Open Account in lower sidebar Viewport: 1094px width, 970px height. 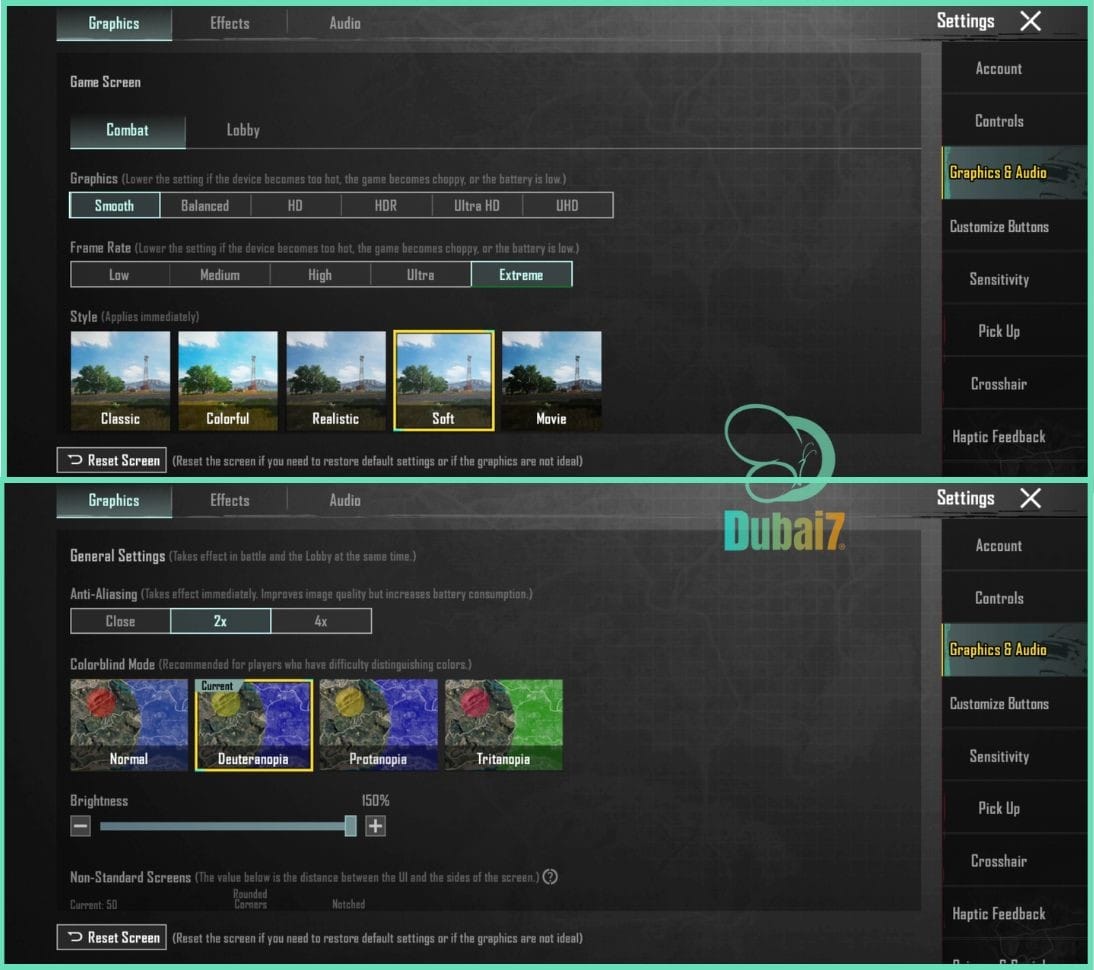click(x=1014, y=546)
